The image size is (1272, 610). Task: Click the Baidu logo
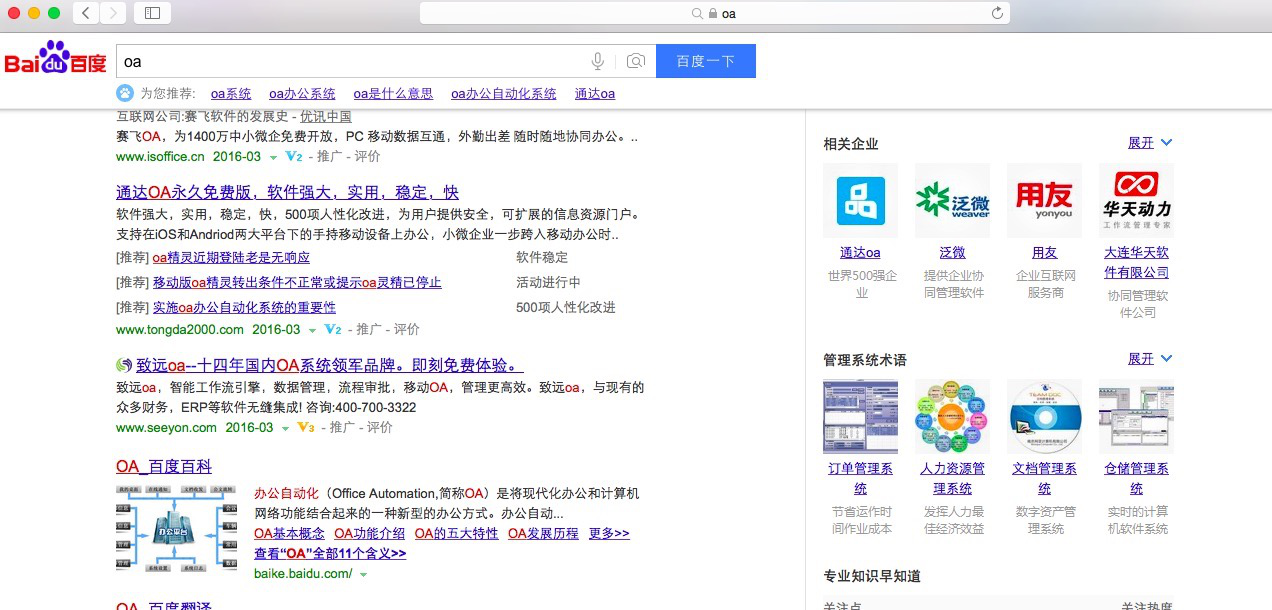click(54, 61)
